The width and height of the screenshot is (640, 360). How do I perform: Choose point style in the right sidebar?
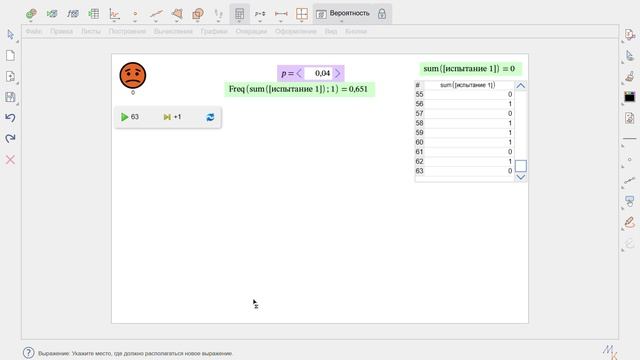630,160
